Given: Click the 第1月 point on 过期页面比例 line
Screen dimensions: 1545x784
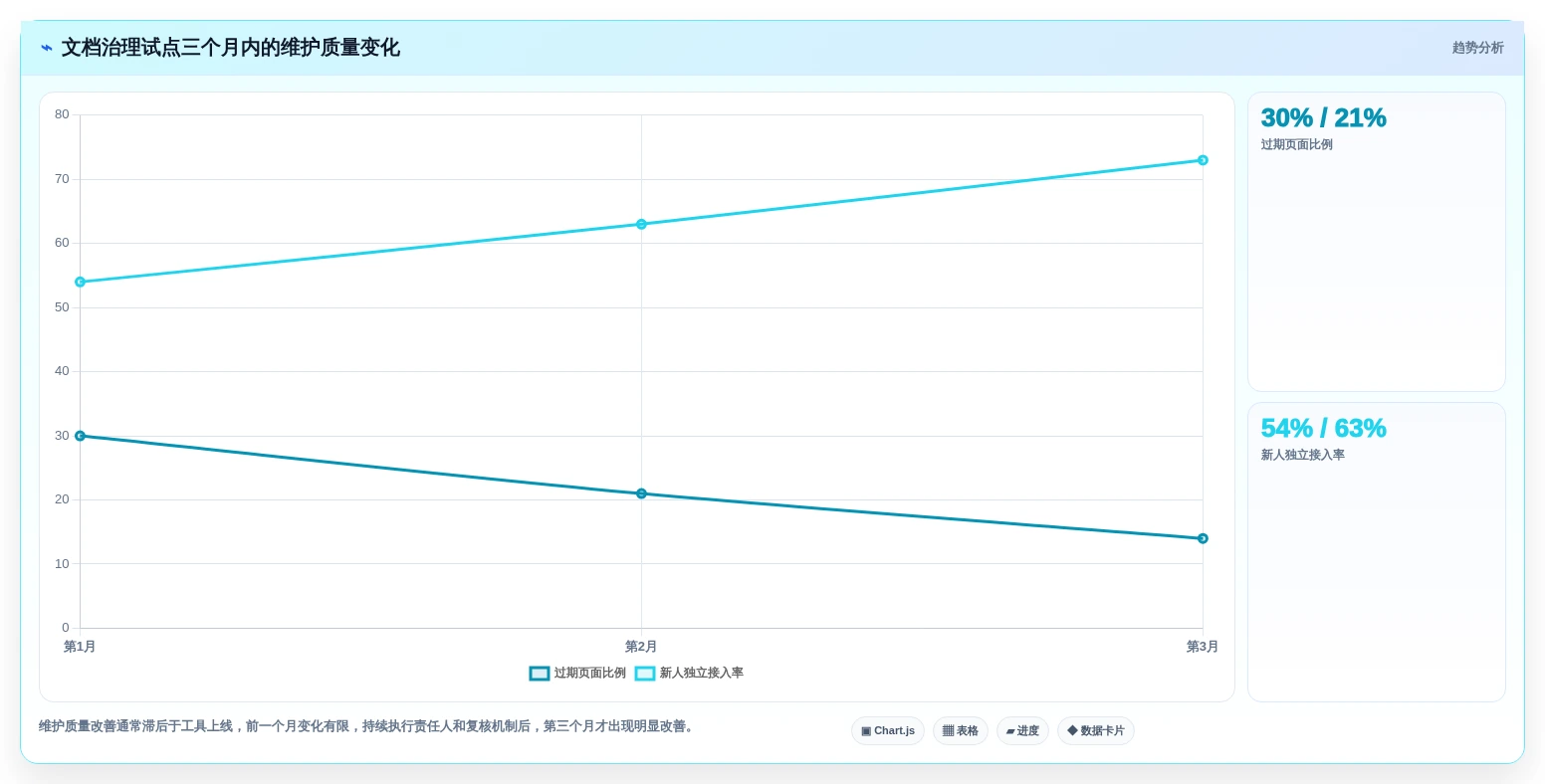Looking at the screenshot, I should [80, 436].
